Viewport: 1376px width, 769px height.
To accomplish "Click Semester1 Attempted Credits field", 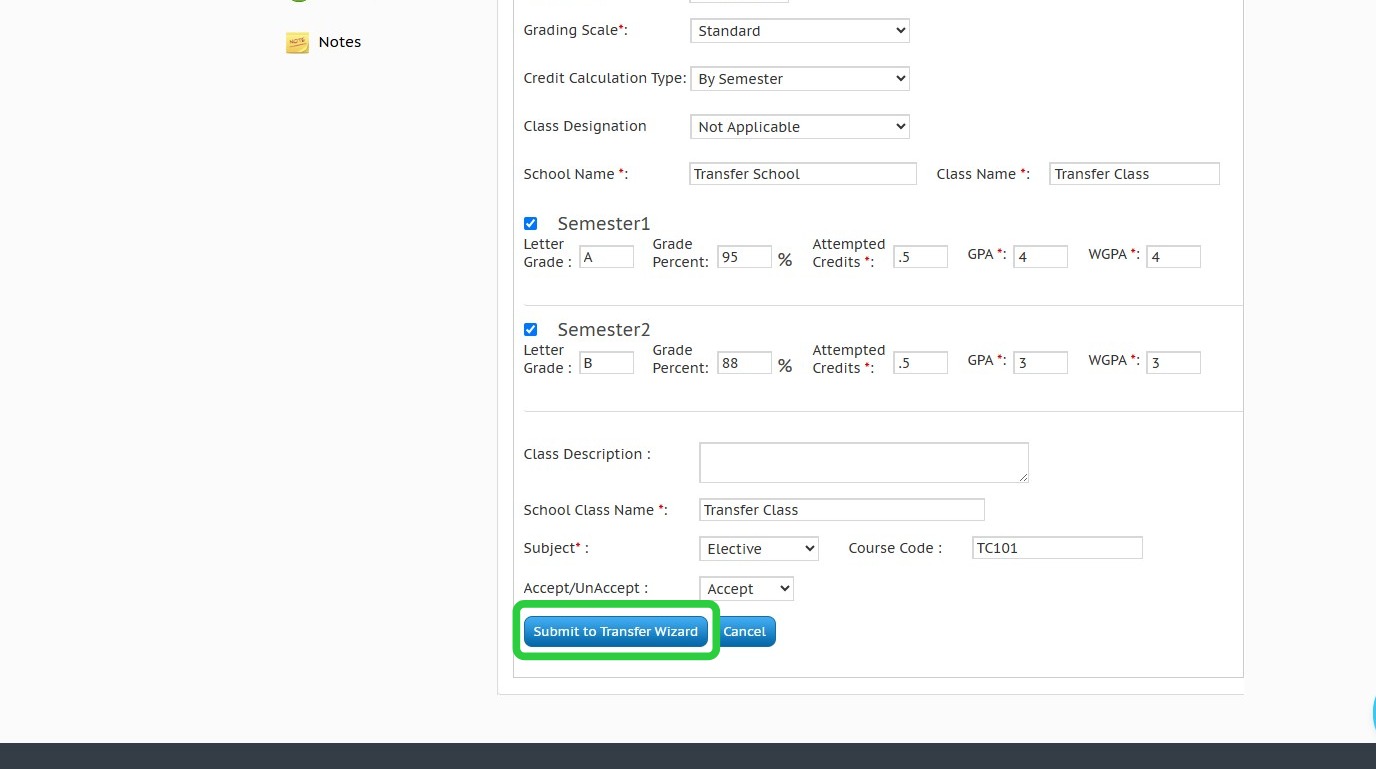I will 920,257.
